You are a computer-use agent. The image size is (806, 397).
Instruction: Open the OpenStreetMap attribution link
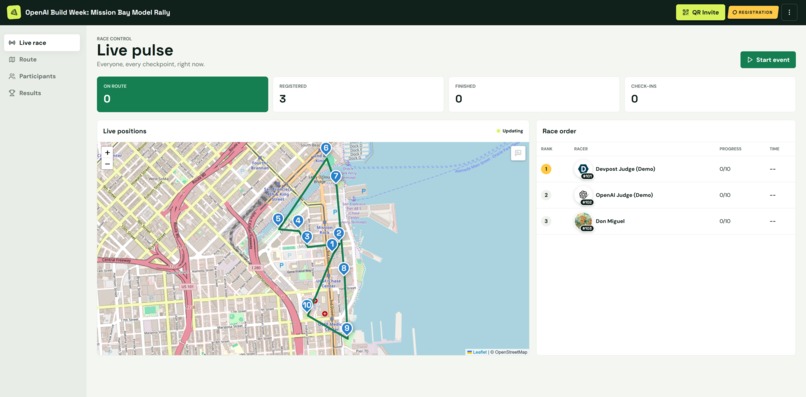click(510, 352)
